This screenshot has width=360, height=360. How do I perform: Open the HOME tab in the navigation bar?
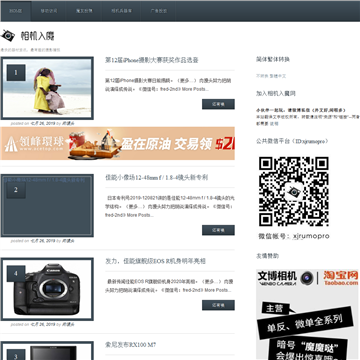coord(16,11)
